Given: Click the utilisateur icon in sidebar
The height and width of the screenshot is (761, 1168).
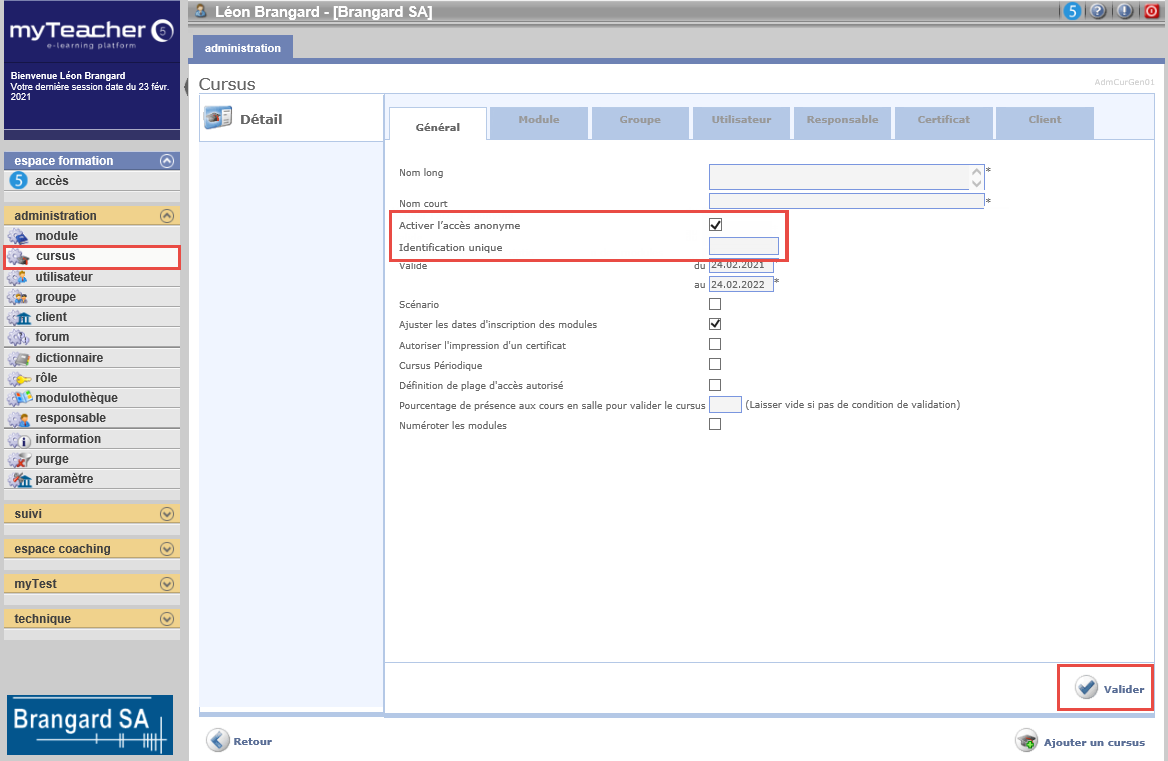Looking at the screenshot, I should [18, 277].
